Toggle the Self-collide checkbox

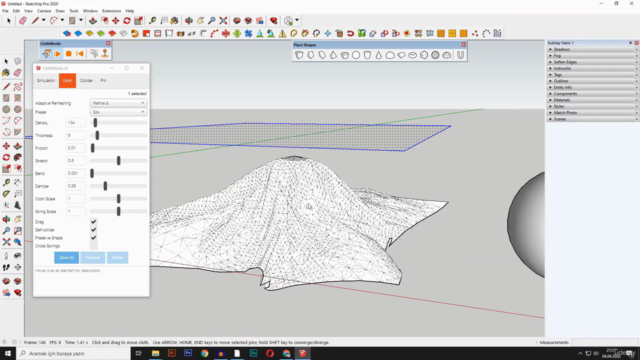click(x=93, y=230)
